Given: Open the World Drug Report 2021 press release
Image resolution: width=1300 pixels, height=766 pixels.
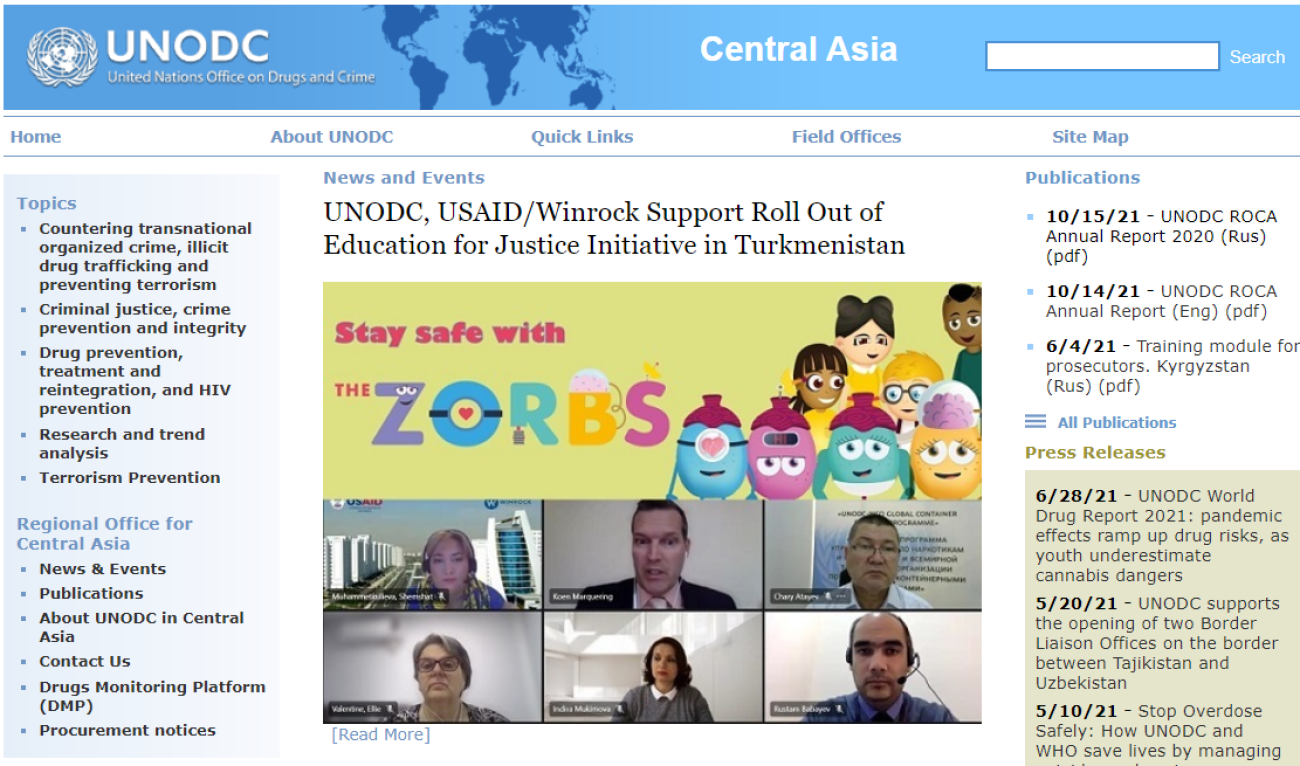Looking at the screenshot, I should click(1162, 535).
